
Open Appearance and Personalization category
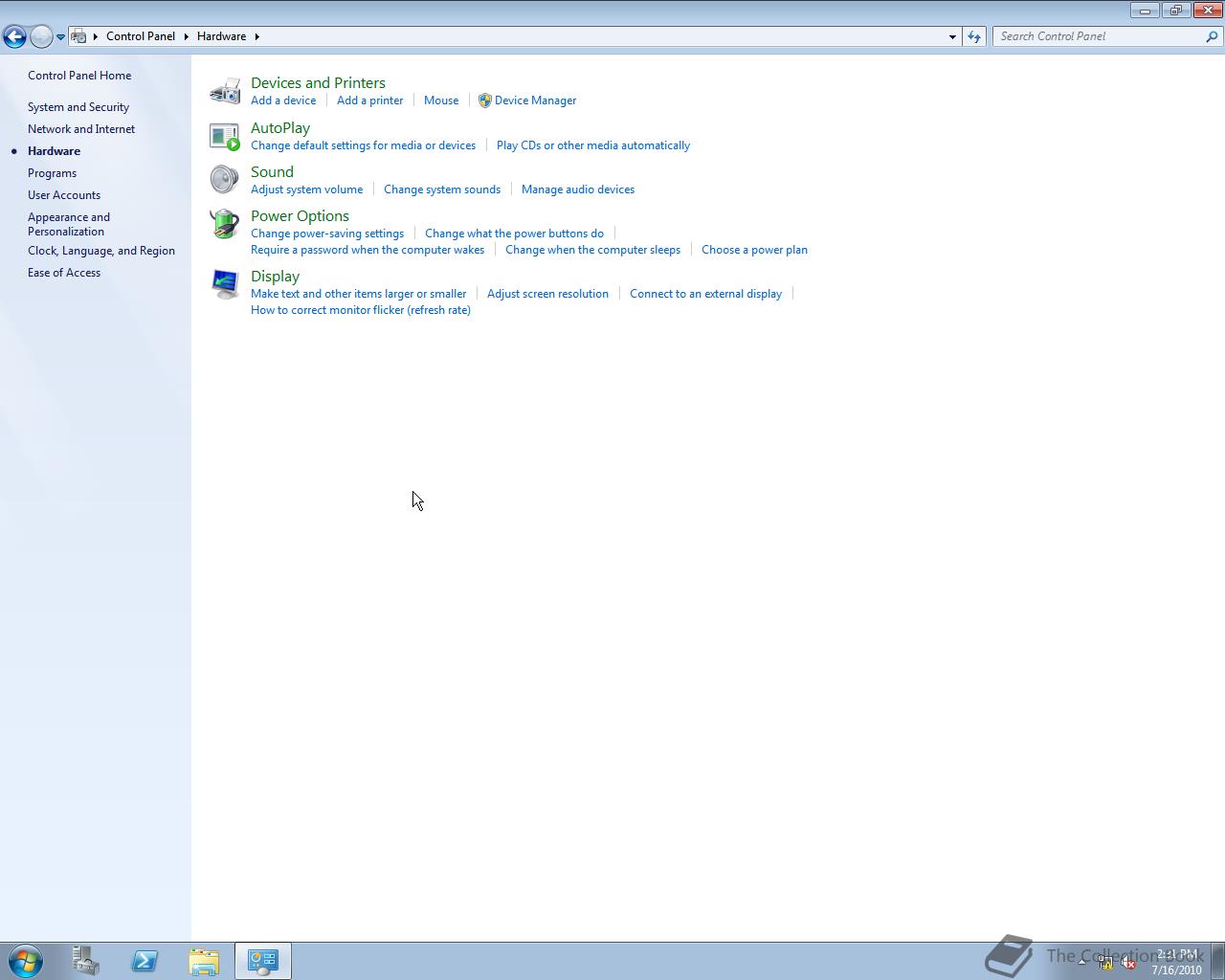coord(69,224)
